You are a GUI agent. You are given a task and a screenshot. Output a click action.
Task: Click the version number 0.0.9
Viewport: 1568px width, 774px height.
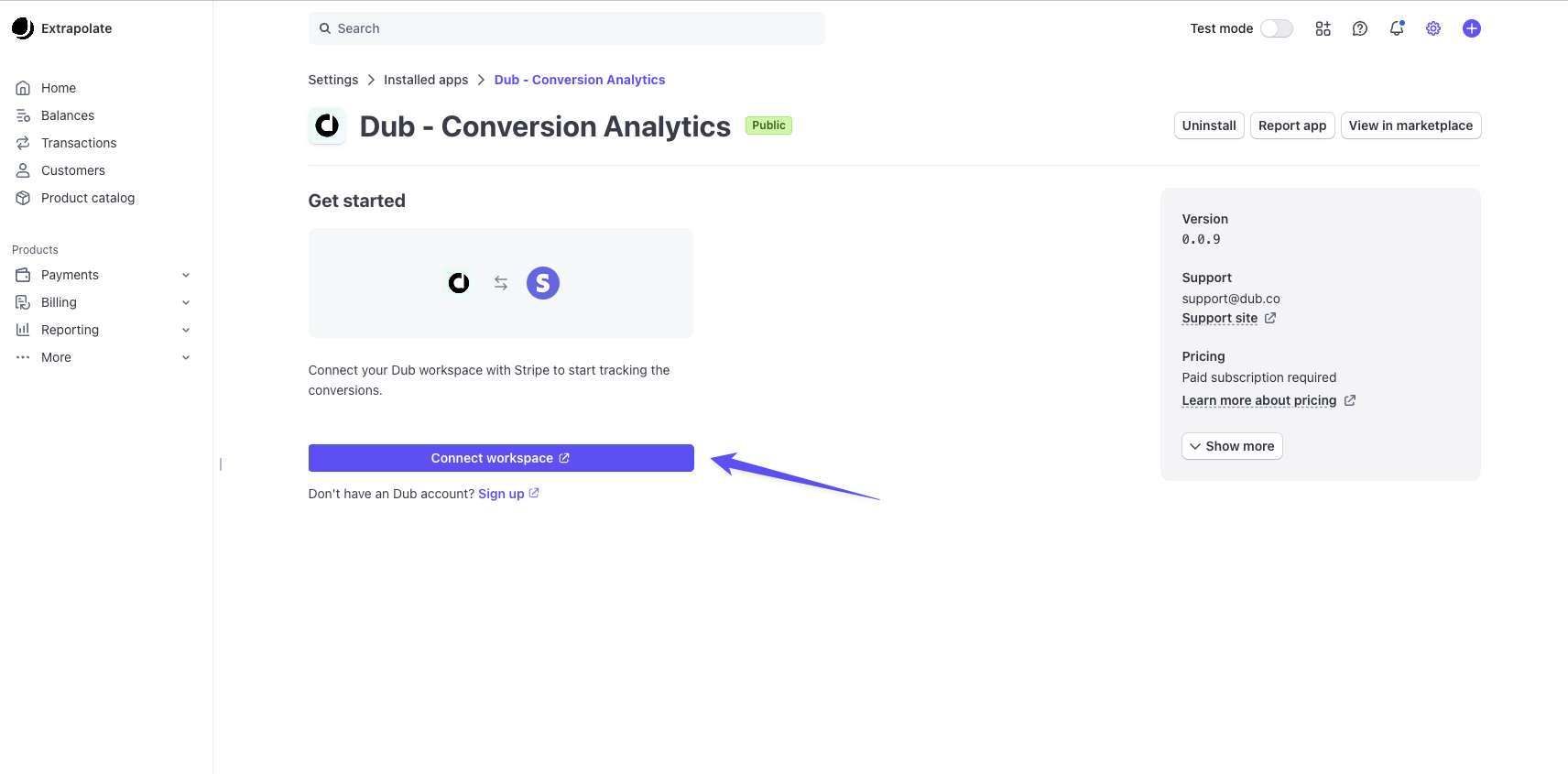(x=1201, y=239)
